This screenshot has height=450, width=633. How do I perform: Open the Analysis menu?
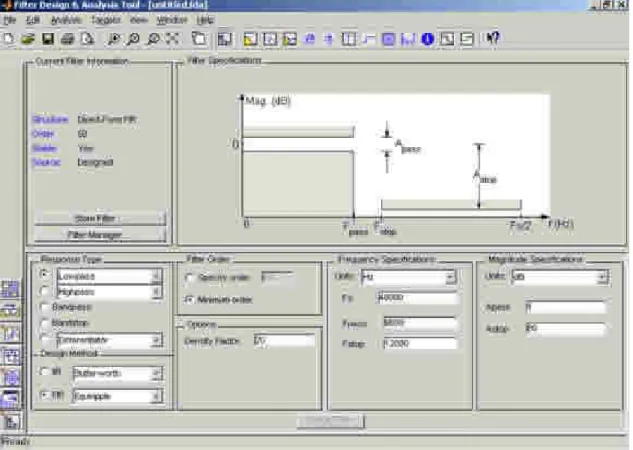click(x=65, y=20)
